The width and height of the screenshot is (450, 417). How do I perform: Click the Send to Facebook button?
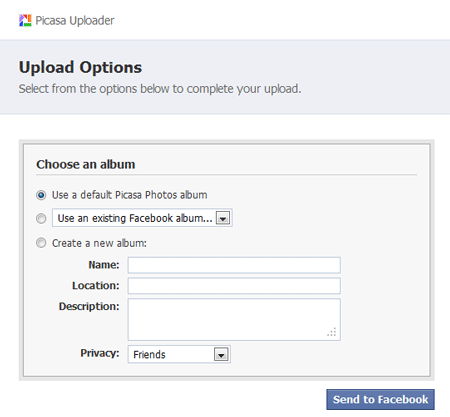(380, 399)
